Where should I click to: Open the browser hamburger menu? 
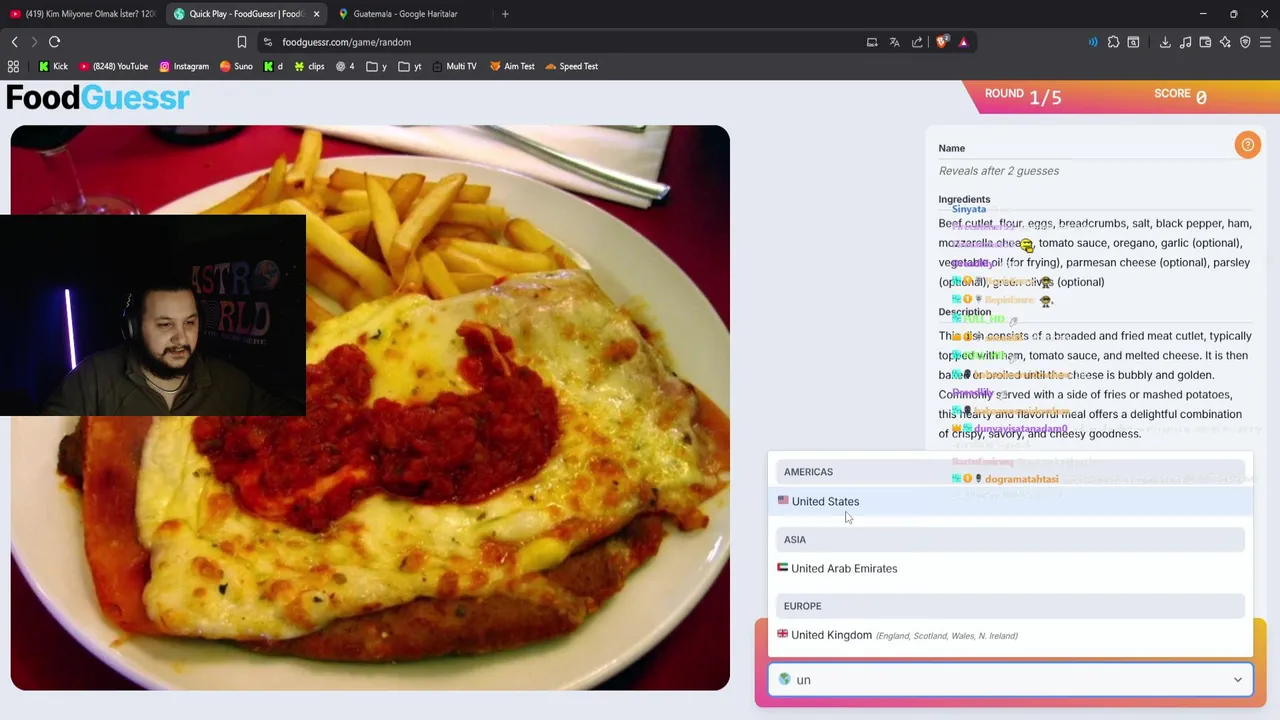1265,42
